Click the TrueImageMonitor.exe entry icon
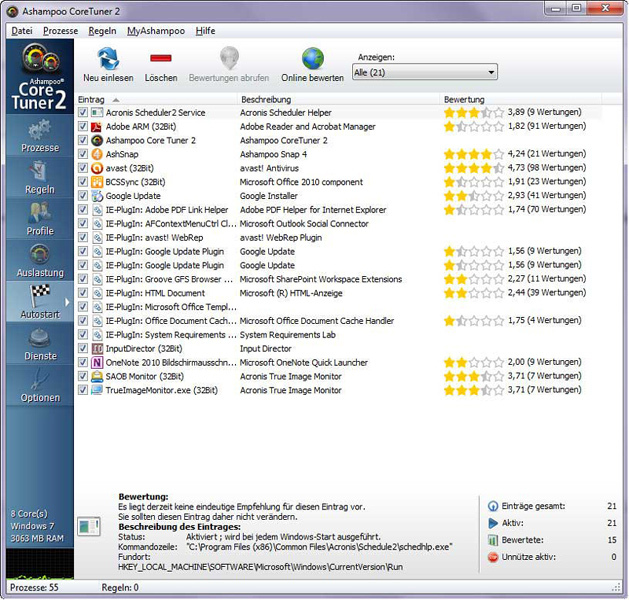This screenshot has width=629, height=600. coord(97,390)
